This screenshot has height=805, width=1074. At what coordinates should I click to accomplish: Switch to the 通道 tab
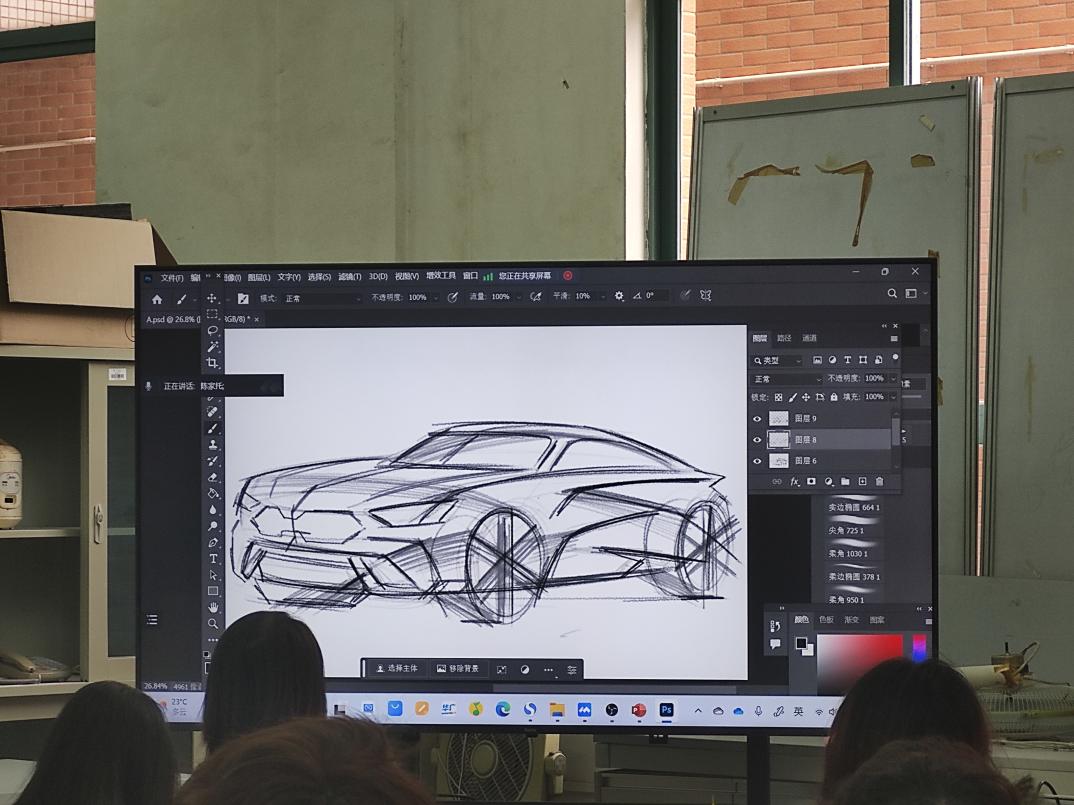809,338
